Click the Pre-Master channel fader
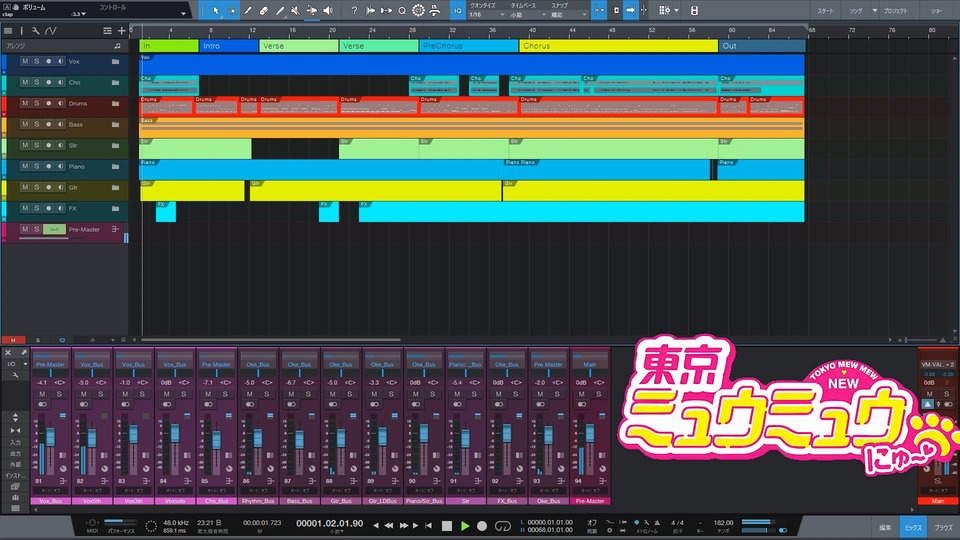 [590, 434]
